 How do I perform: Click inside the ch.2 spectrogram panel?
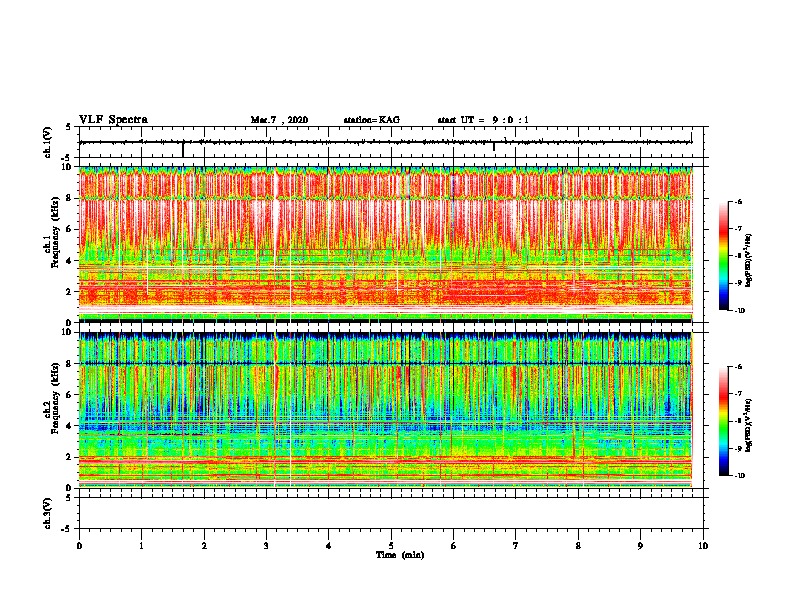coord(385,410)
